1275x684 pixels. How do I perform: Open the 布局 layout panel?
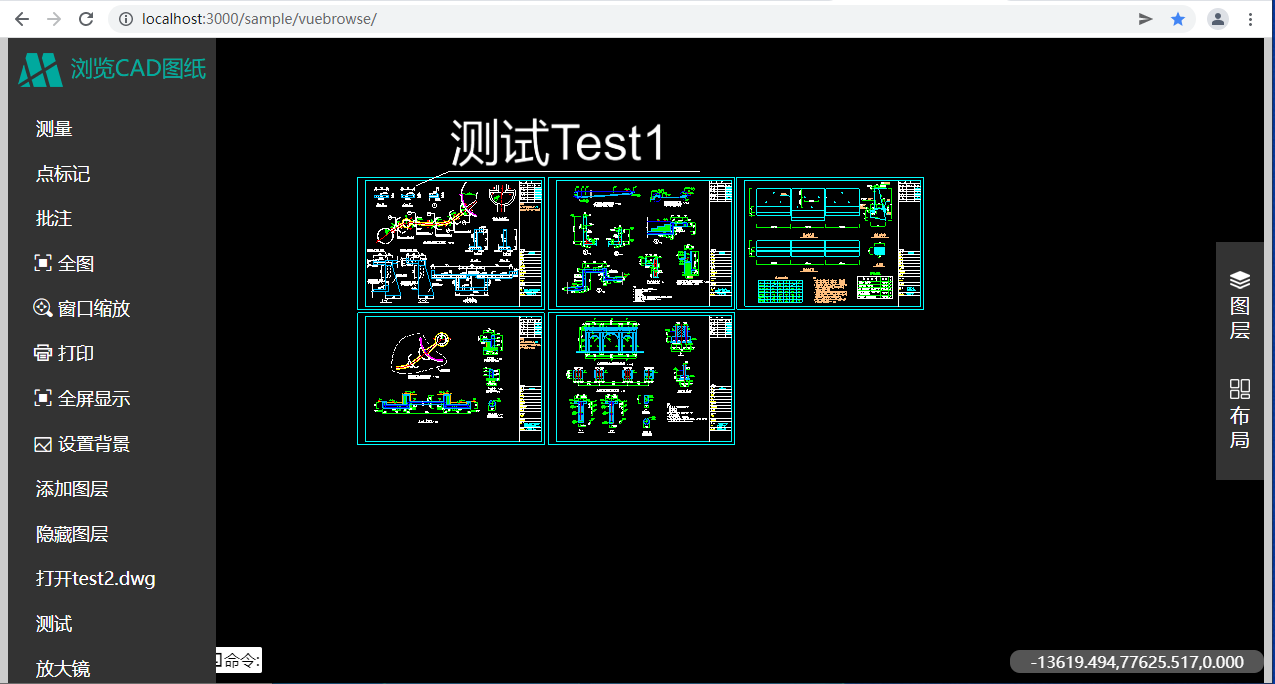point(1239,414)
